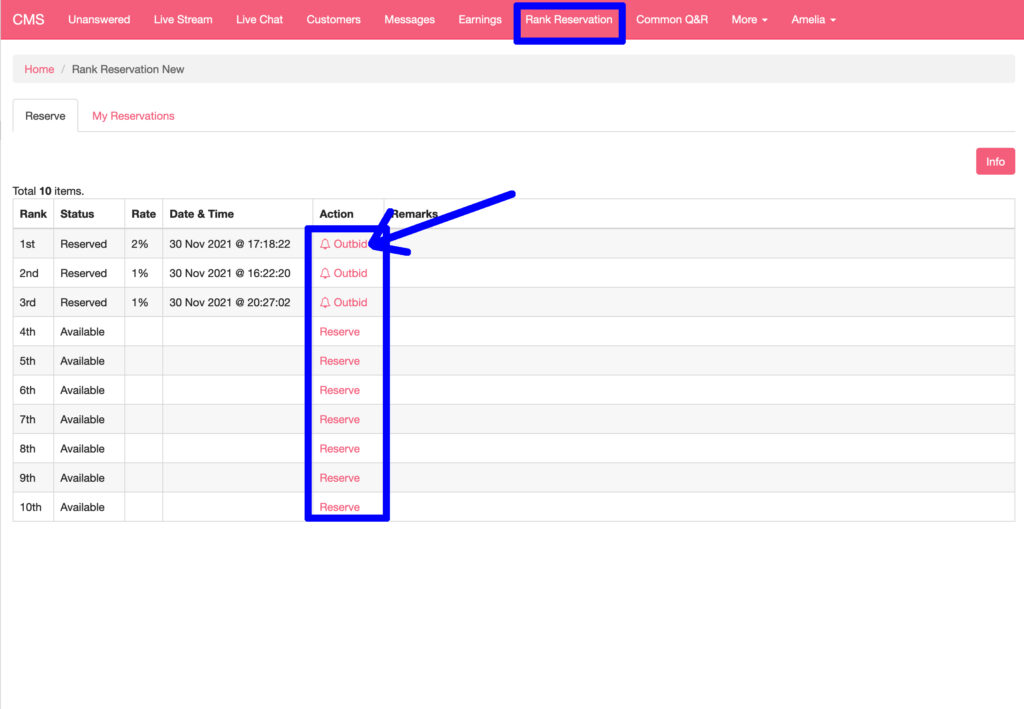Open the Customers page
The height and width of the screenshot is (709, 1024).
333,20
